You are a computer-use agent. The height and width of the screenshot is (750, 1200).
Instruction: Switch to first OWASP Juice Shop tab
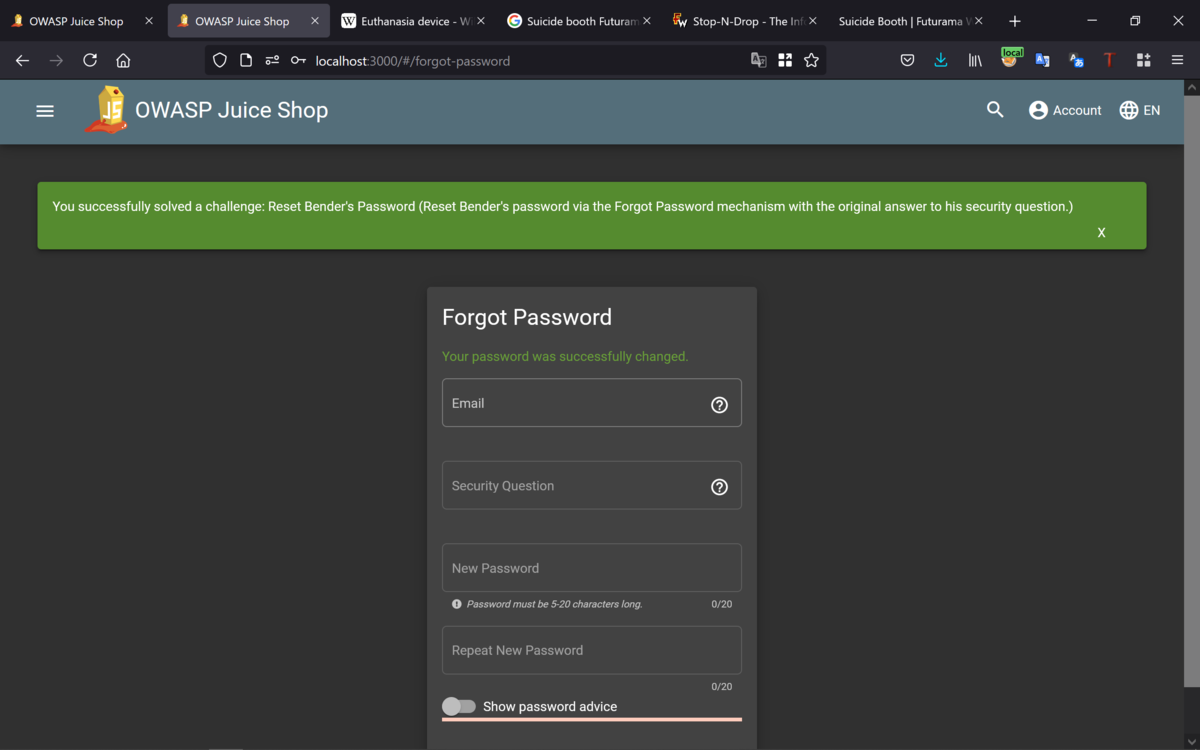pos(82,21)
